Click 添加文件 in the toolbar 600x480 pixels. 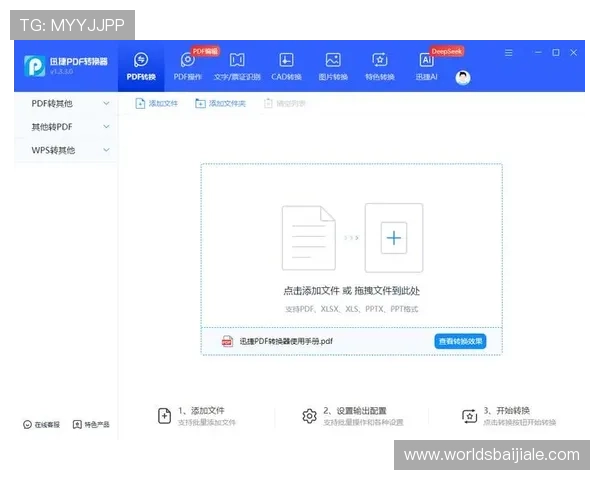(x=157, y=103)
